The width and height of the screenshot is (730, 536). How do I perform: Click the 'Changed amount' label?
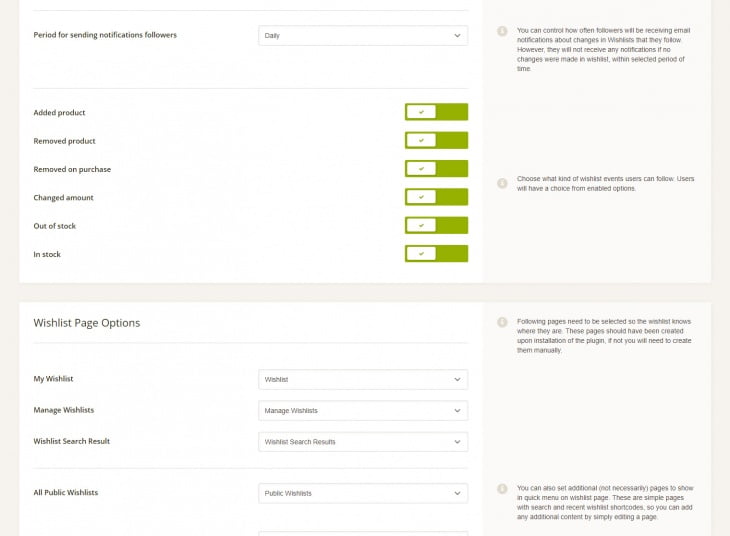coord(63,198)
